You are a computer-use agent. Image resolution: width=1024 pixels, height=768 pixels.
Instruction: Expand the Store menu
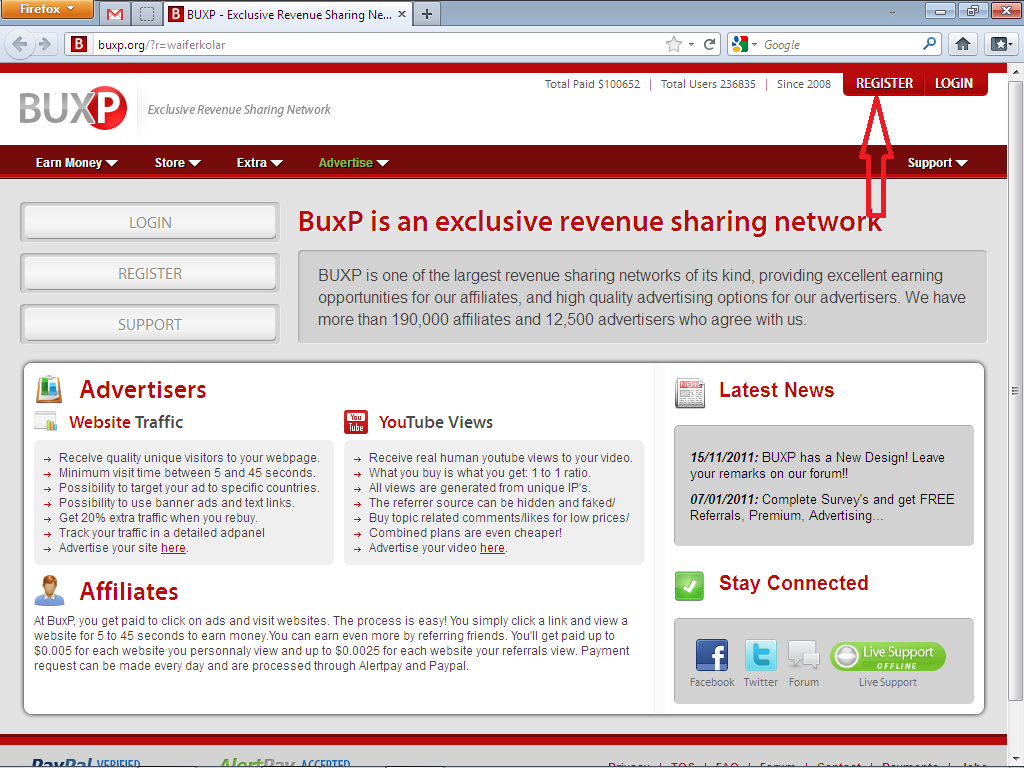coord(177,163)
